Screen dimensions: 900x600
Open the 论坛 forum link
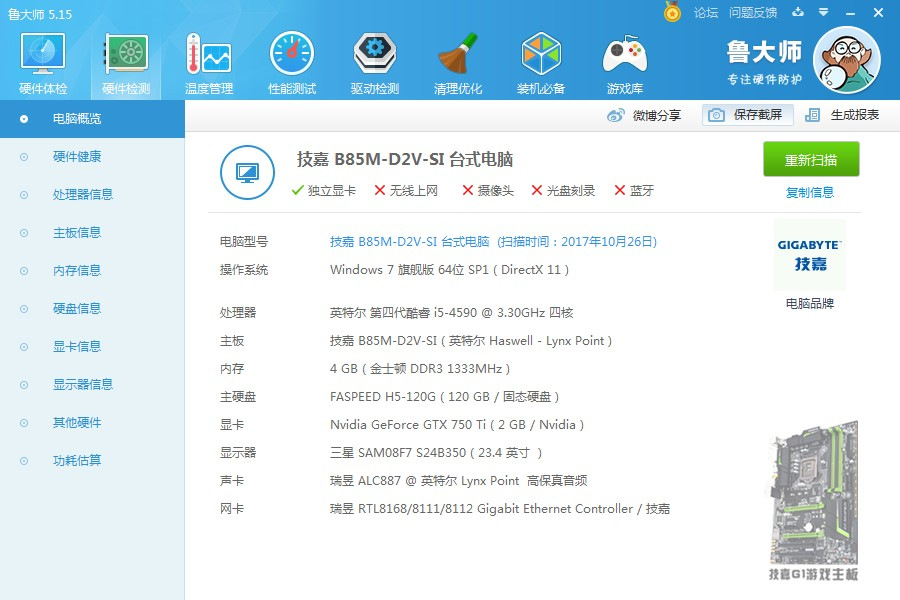[x=706, y=13]
